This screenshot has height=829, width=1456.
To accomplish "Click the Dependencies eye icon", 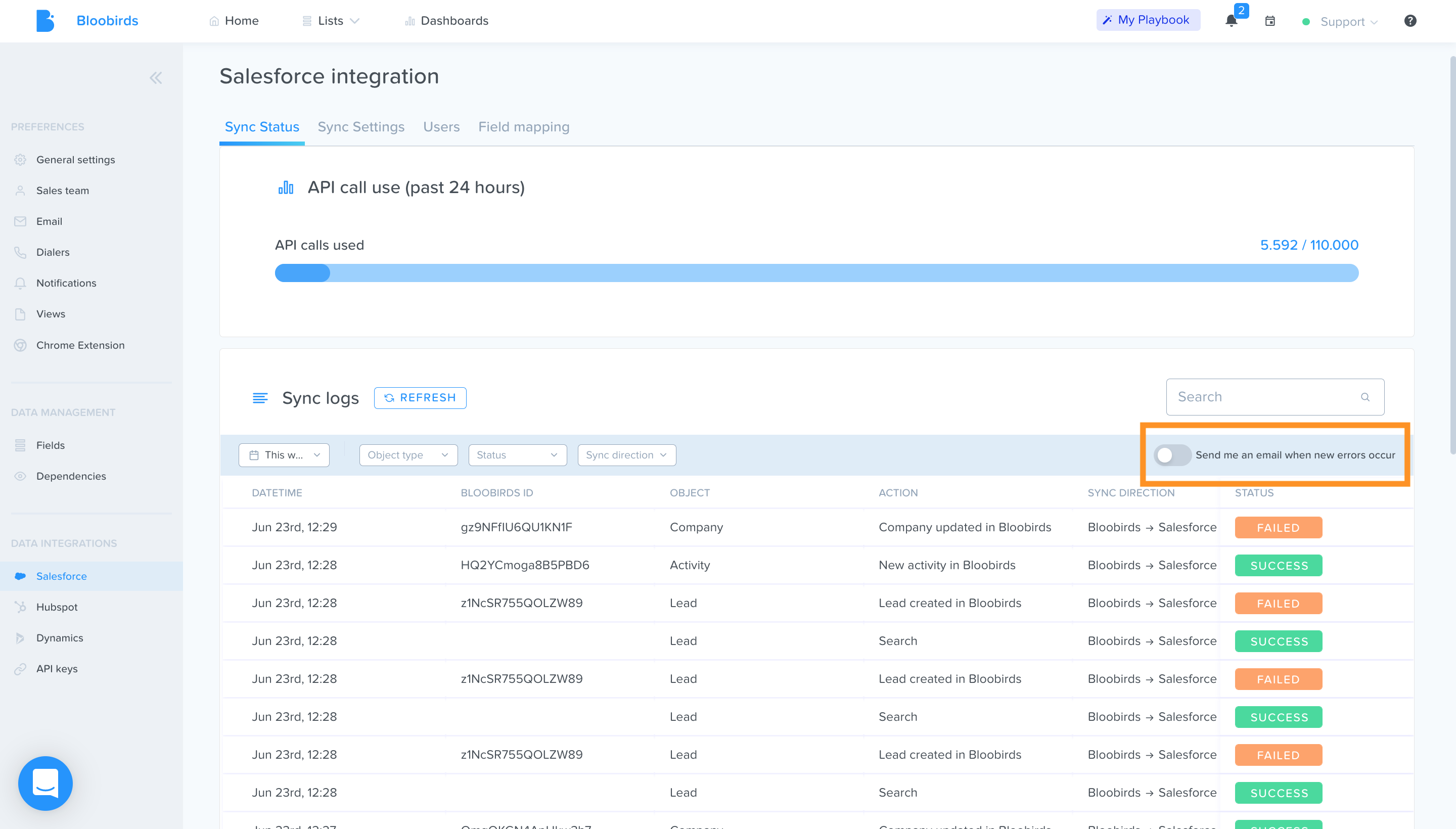I will click(x=21, y=476).
